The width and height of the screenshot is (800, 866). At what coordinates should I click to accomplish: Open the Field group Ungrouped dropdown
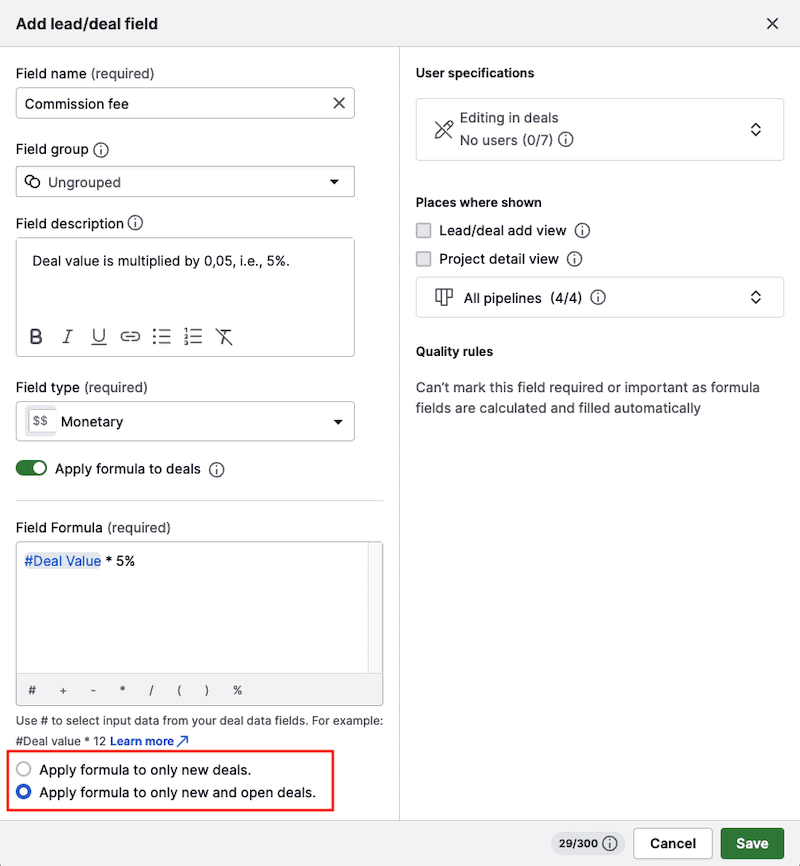click(x=185, y=182)
